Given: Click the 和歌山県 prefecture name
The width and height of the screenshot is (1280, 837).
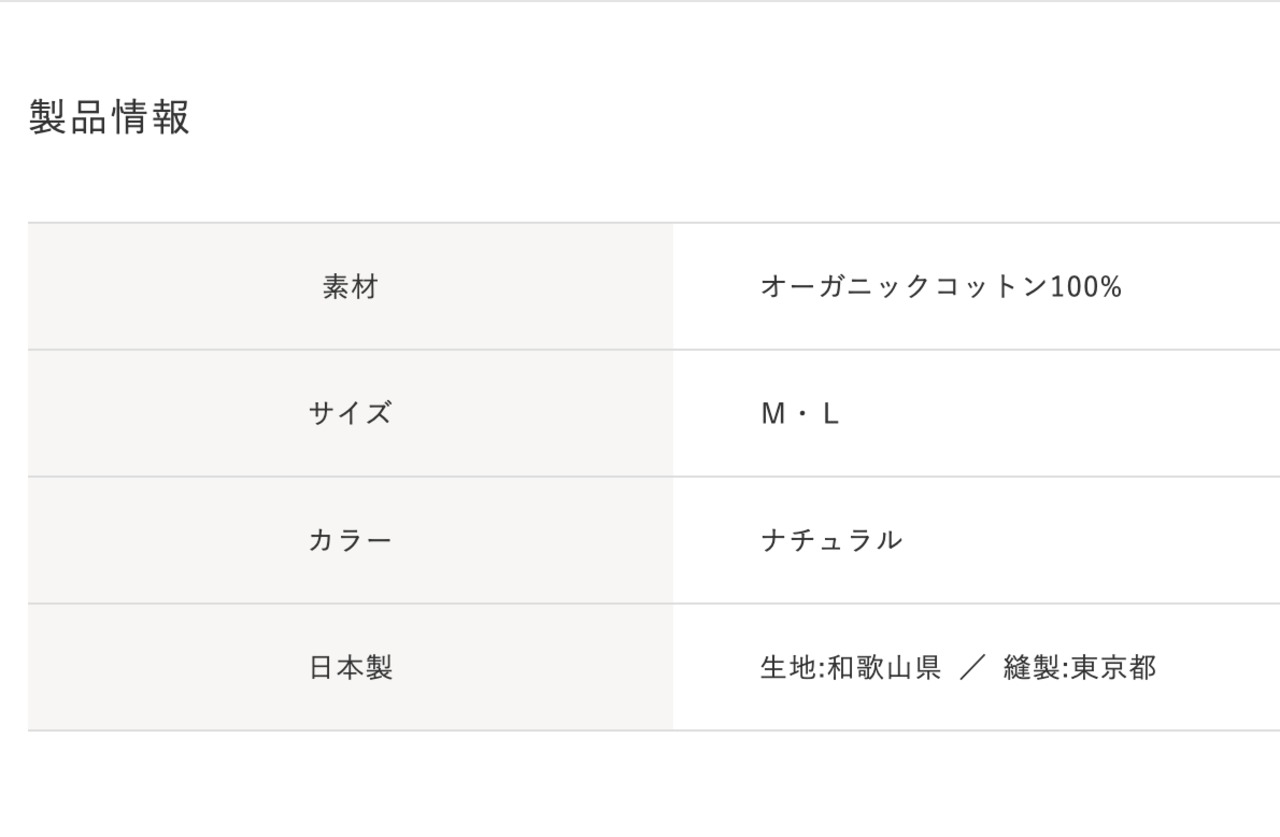Looking at the screenshot, I should [x=884, y=668].
